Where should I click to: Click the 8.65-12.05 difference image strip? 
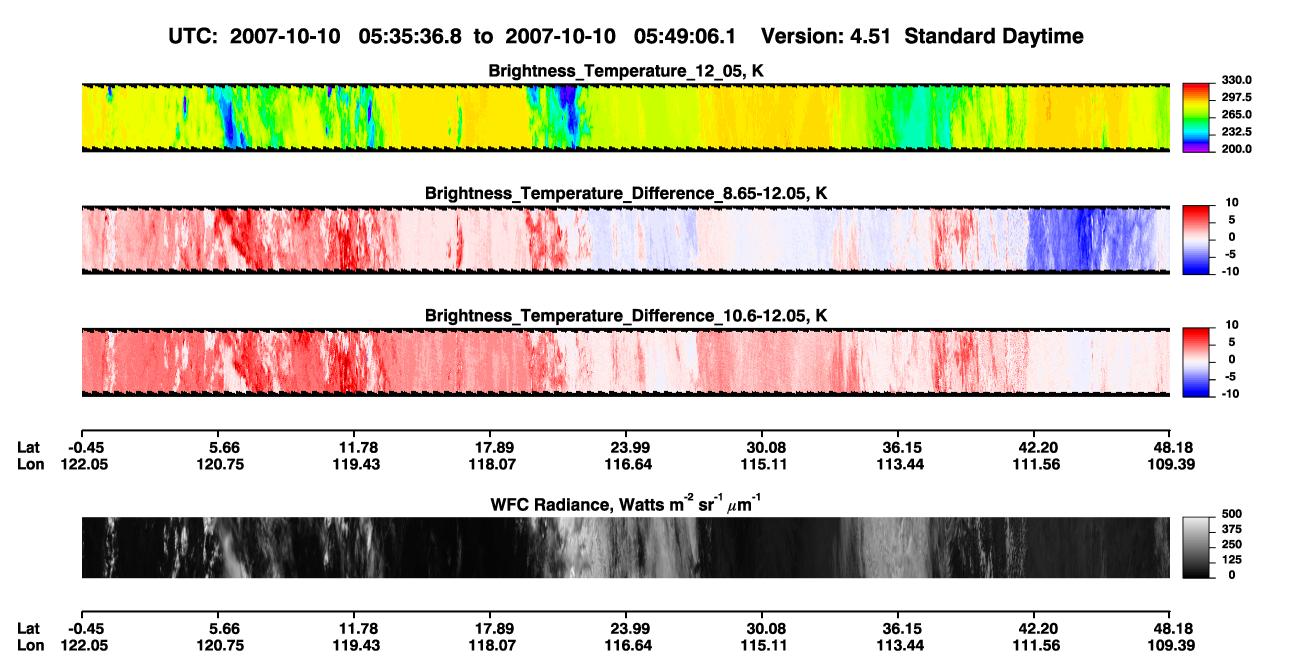tap(625, 239)
